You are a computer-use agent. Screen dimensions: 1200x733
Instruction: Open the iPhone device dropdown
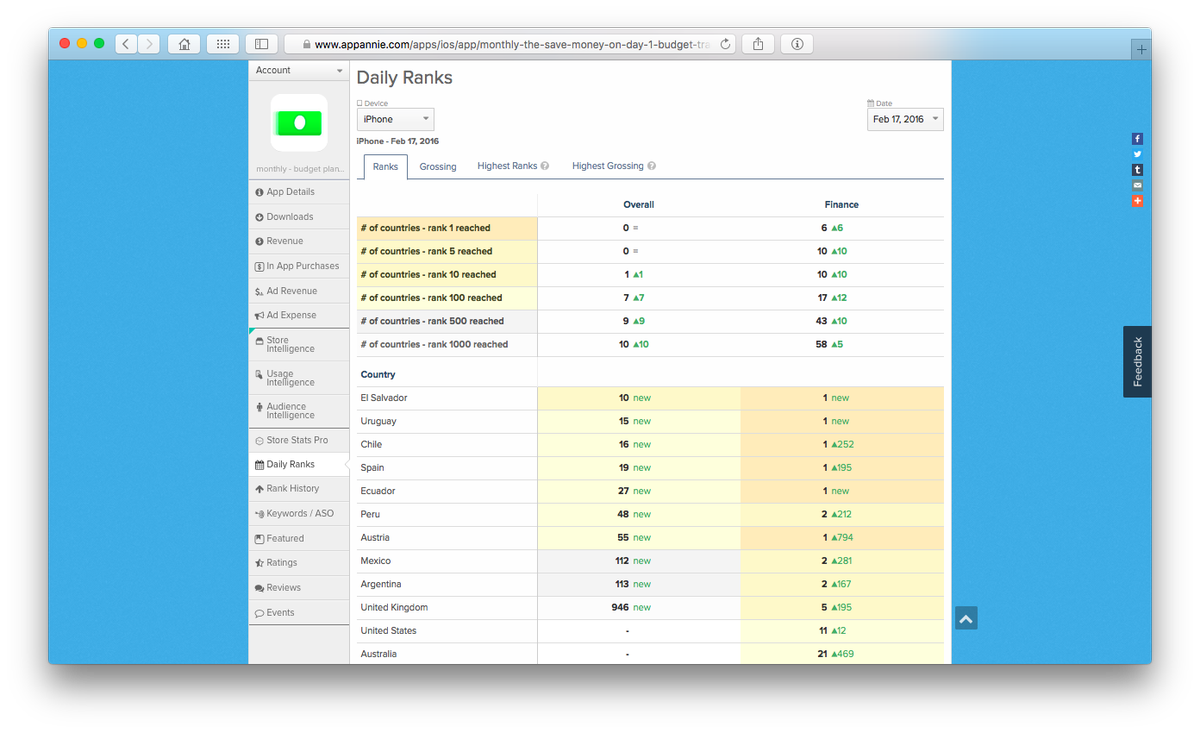(395, 119)
